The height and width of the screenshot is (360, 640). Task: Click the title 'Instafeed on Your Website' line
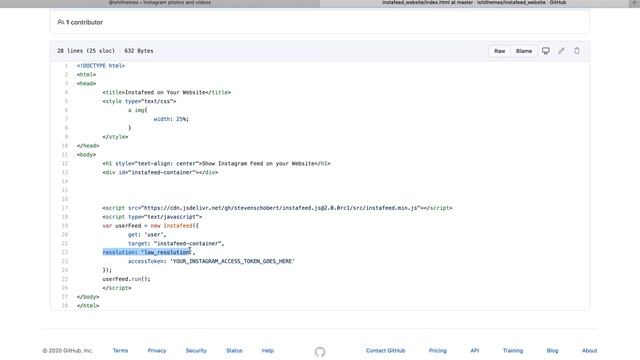click(x=167, y=92)
